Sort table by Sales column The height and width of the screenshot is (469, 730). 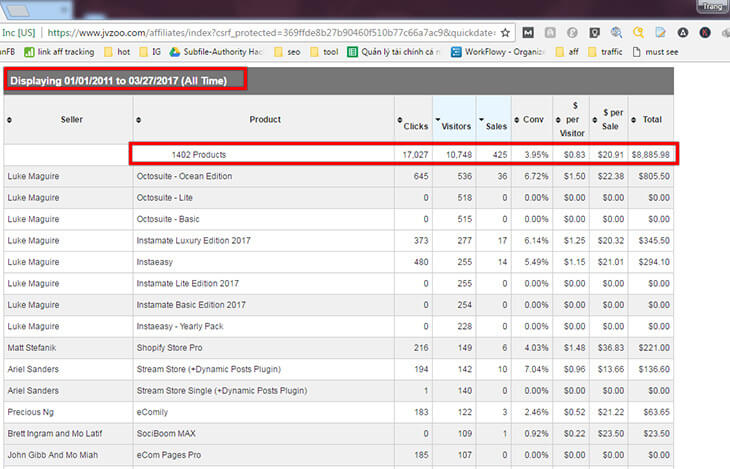[493, 120]
